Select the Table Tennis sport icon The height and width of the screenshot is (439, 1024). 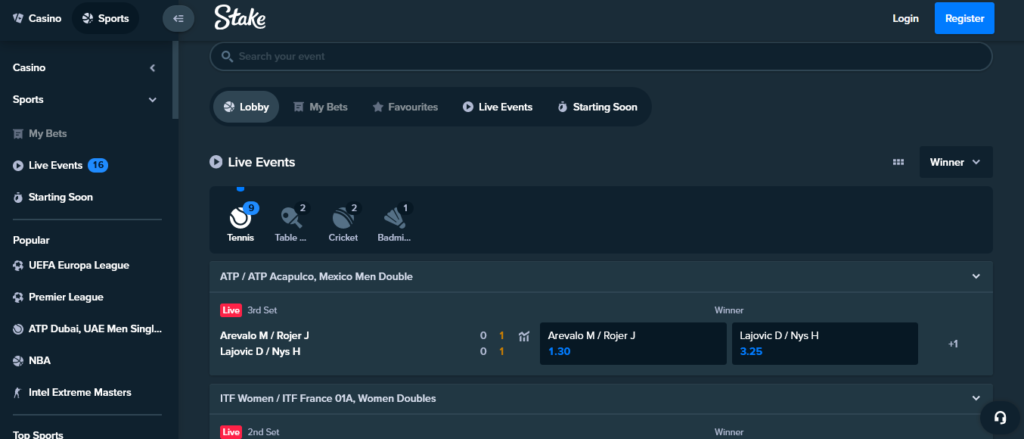point(291,222)
